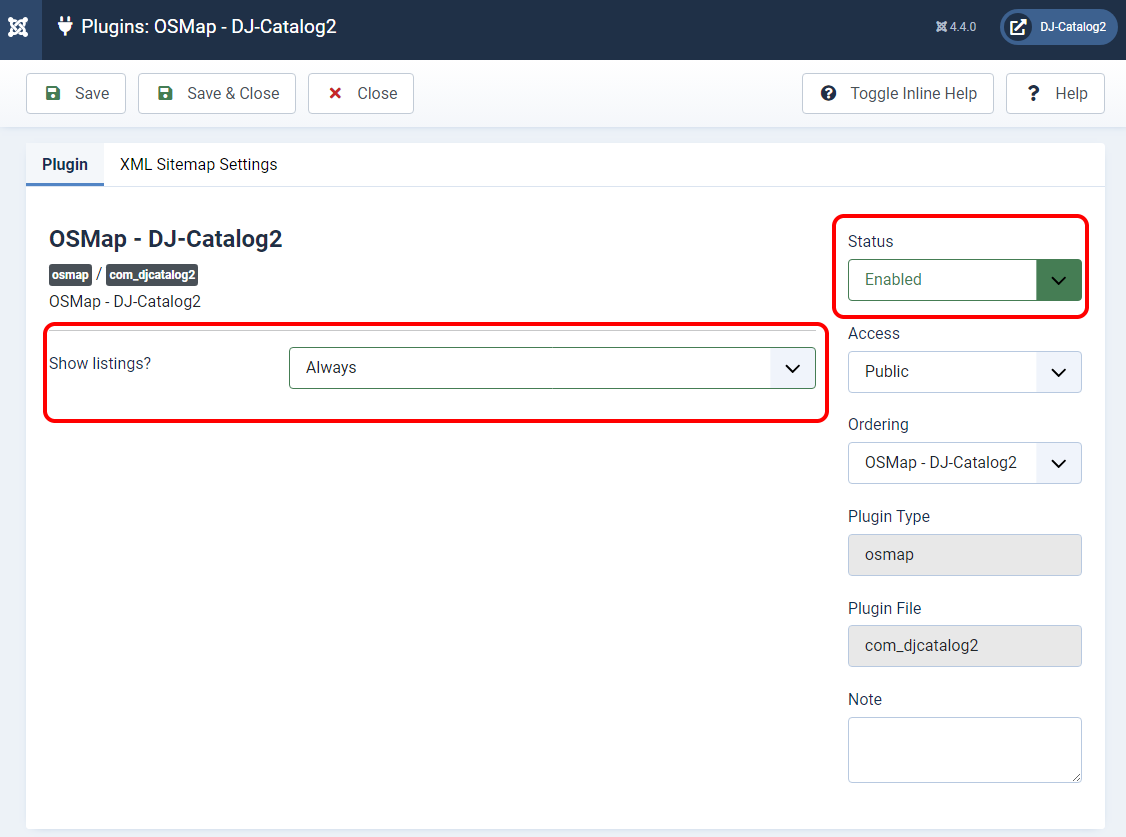Open the Access dropdown set to Public
Viewport: 1126px width, 837px height.
(x=964, y=372)
